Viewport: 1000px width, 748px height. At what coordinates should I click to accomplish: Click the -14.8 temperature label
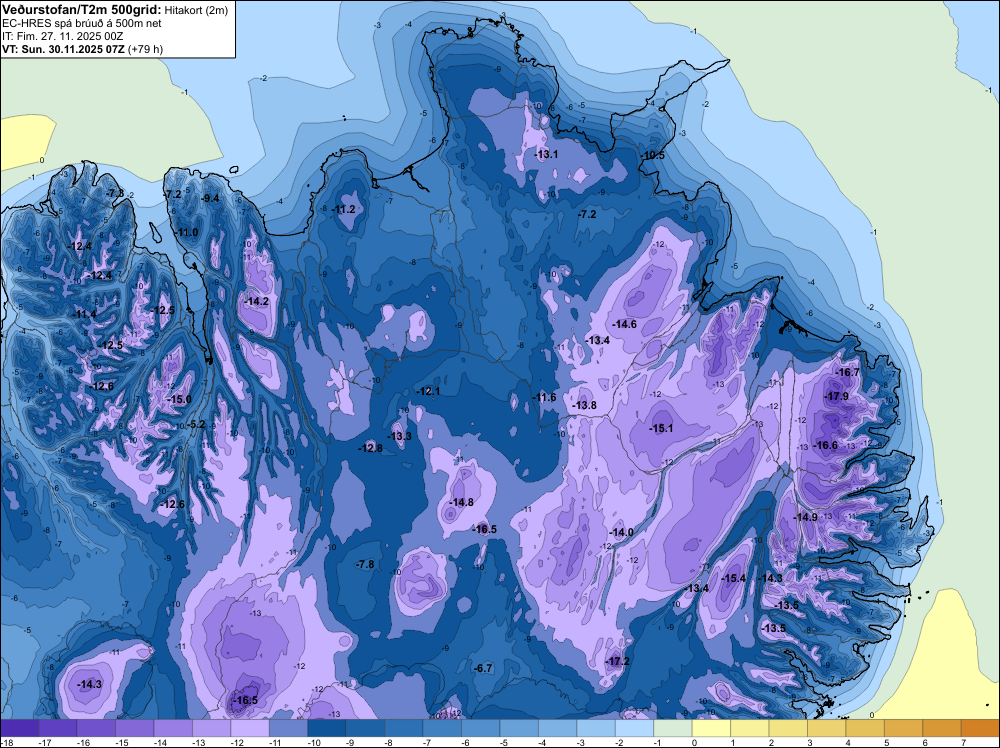coord(461,502)
